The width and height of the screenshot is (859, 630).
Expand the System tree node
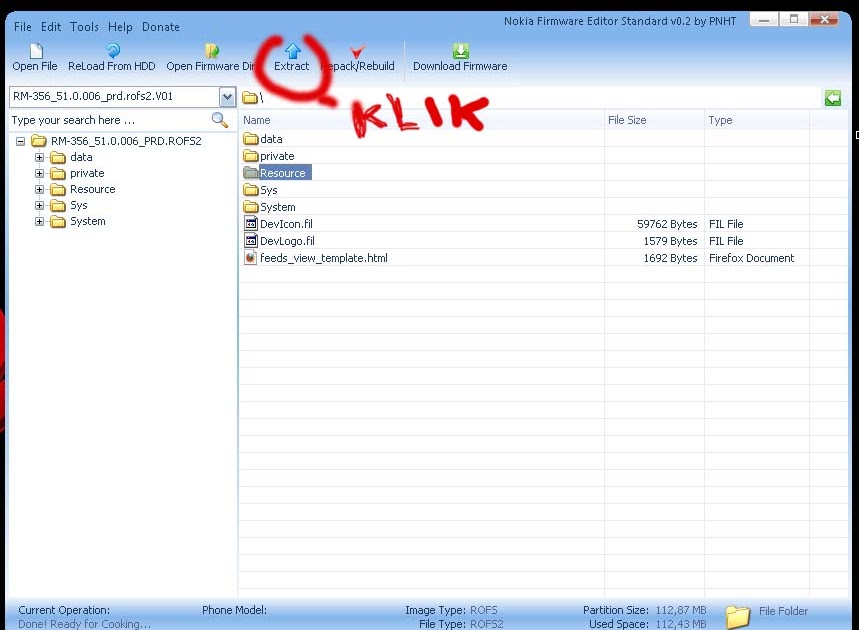[x=39, y=221]
